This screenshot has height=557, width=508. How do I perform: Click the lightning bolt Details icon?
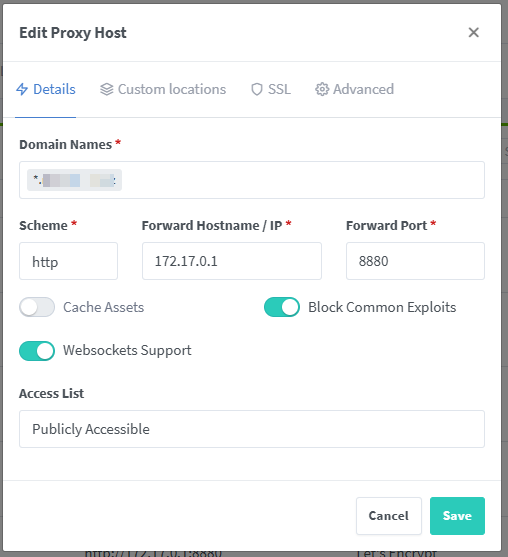22,89
